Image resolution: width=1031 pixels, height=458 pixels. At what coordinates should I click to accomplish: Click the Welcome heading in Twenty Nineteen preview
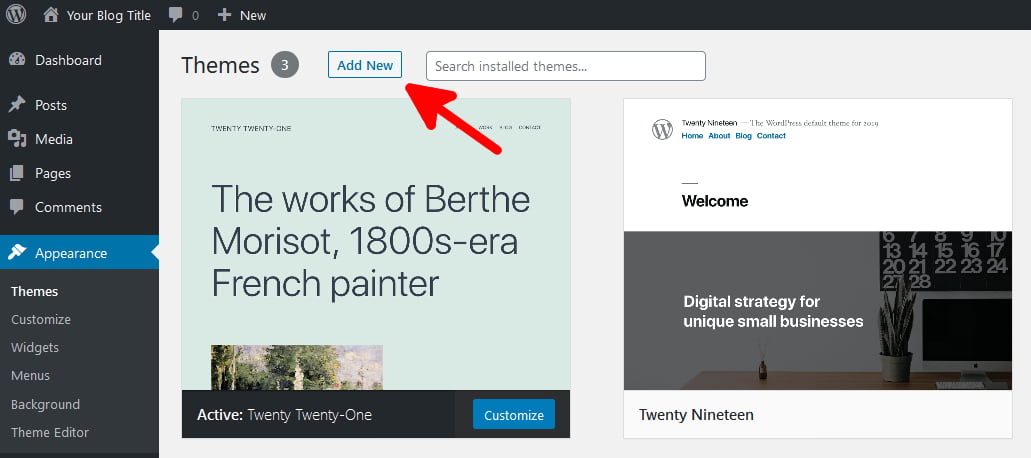(x=715, y=201)
